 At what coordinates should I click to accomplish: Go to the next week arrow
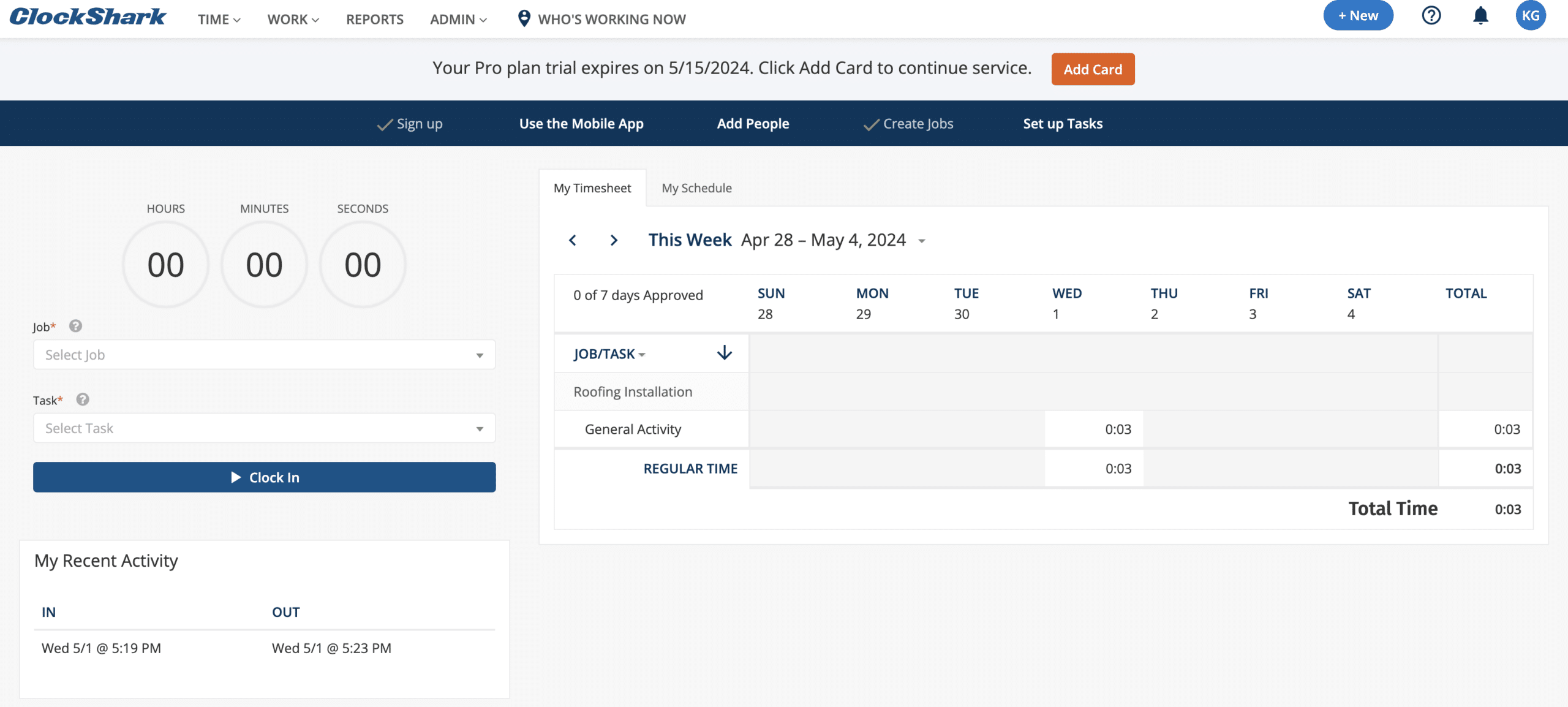click(614, 240)
